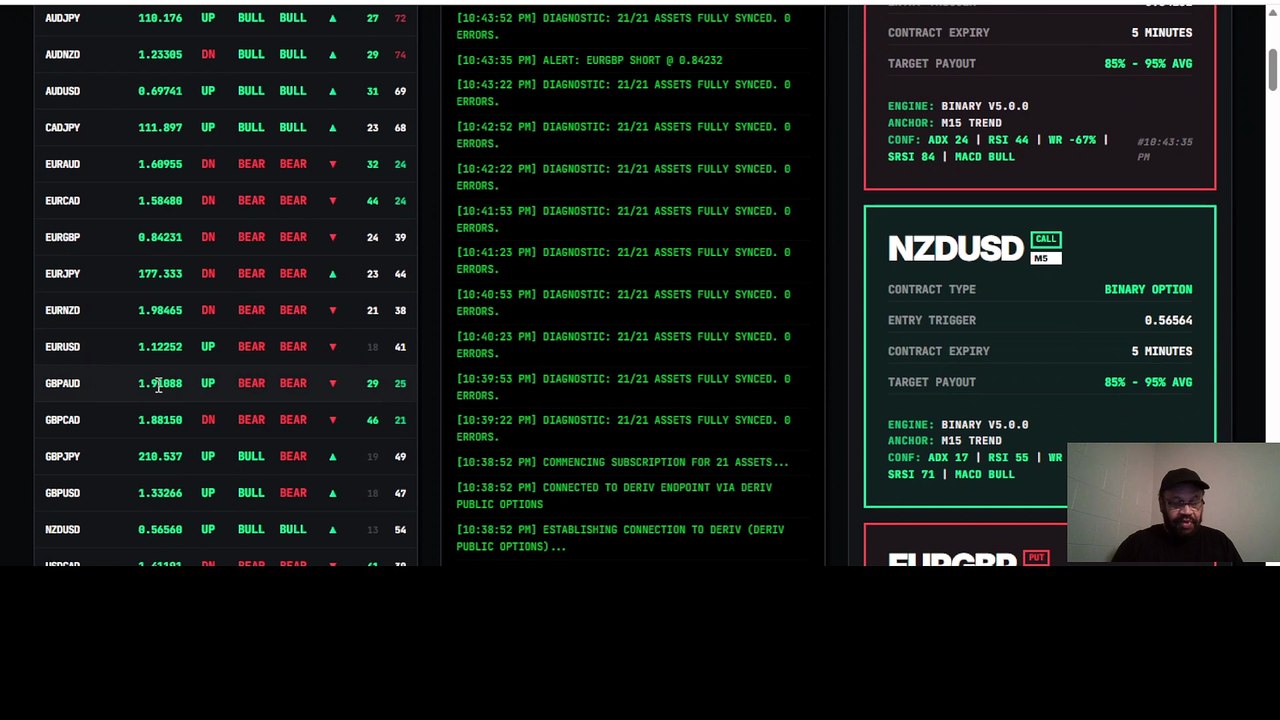Click the up trend arrow in the AUDNZD row
Viewport: 1280px width, 720px height.
pyautogui.click(x=333, y=54)
